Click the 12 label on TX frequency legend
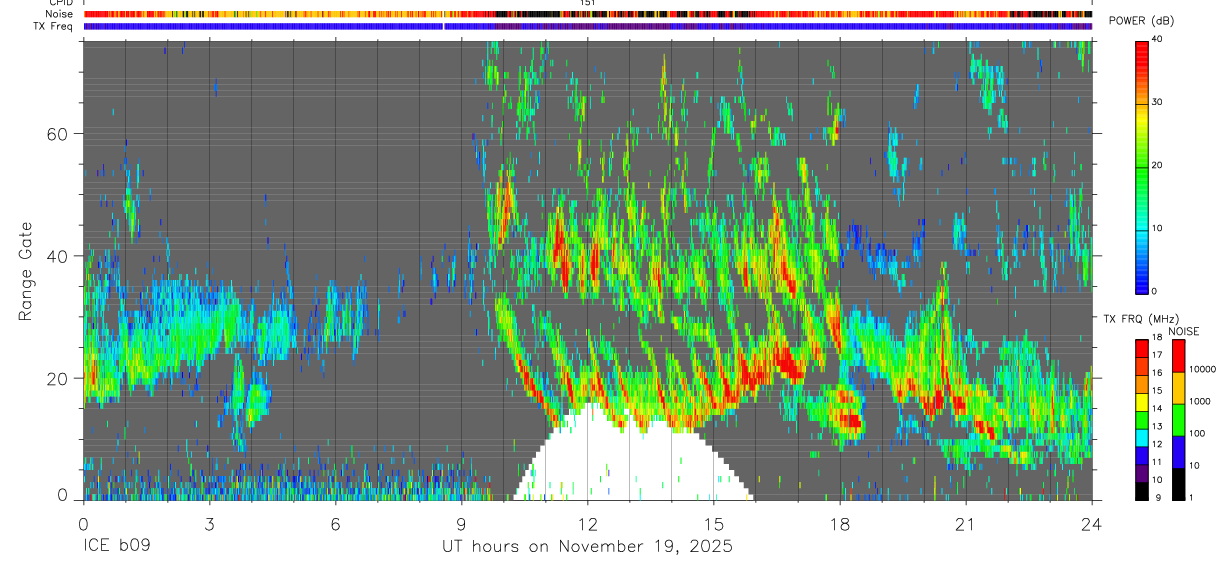This screenshot has height=567, width=1228. pyautogui.click(x=1157, y=444)
